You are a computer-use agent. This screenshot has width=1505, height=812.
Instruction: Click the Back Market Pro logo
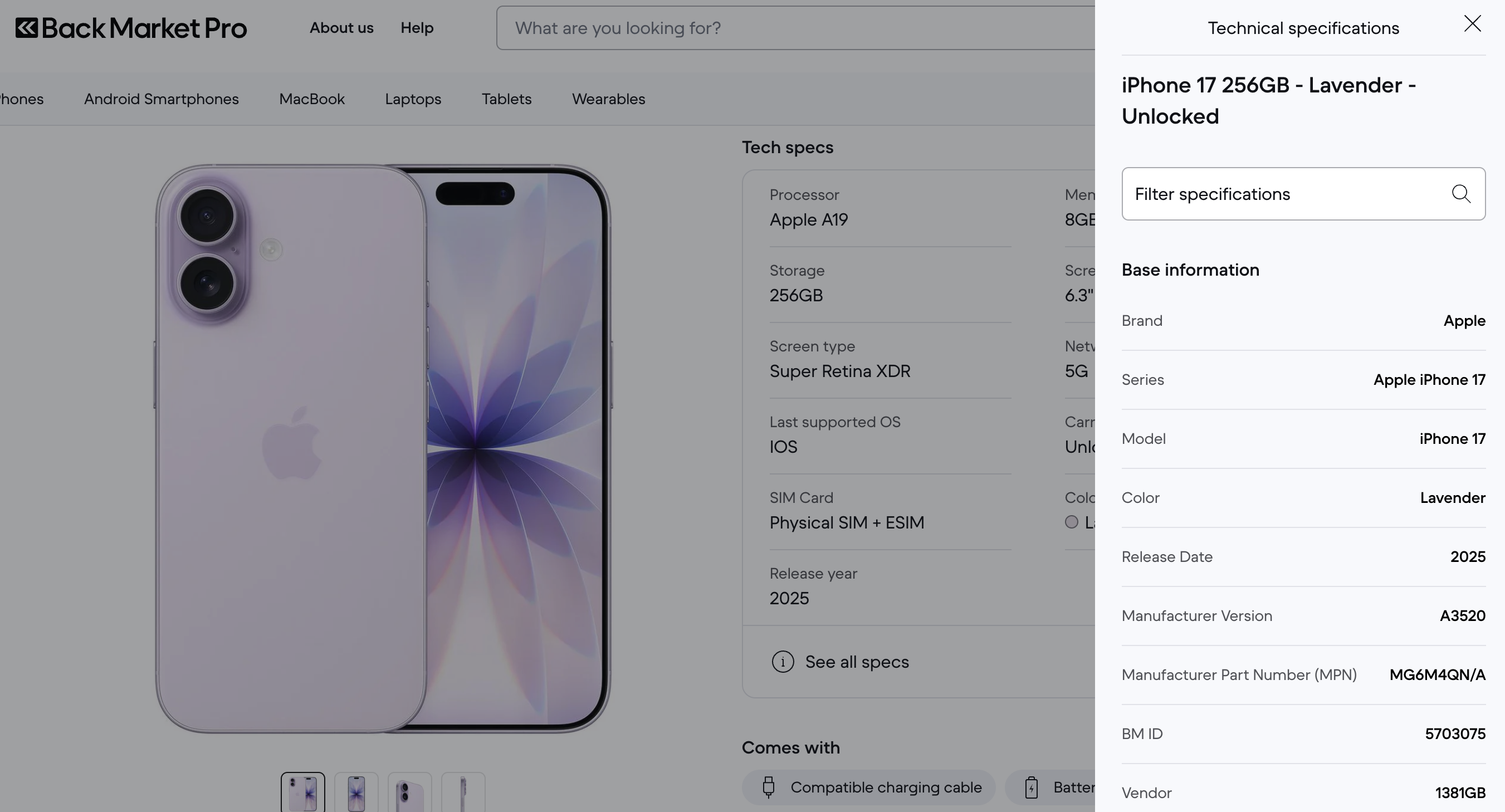[131, 28]
